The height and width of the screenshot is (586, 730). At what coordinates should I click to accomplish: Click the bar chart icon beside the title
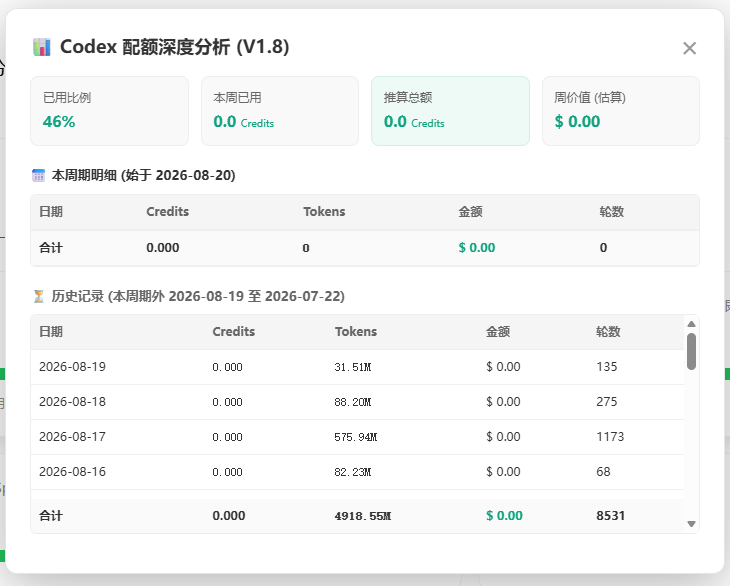(x=42, y=47)
